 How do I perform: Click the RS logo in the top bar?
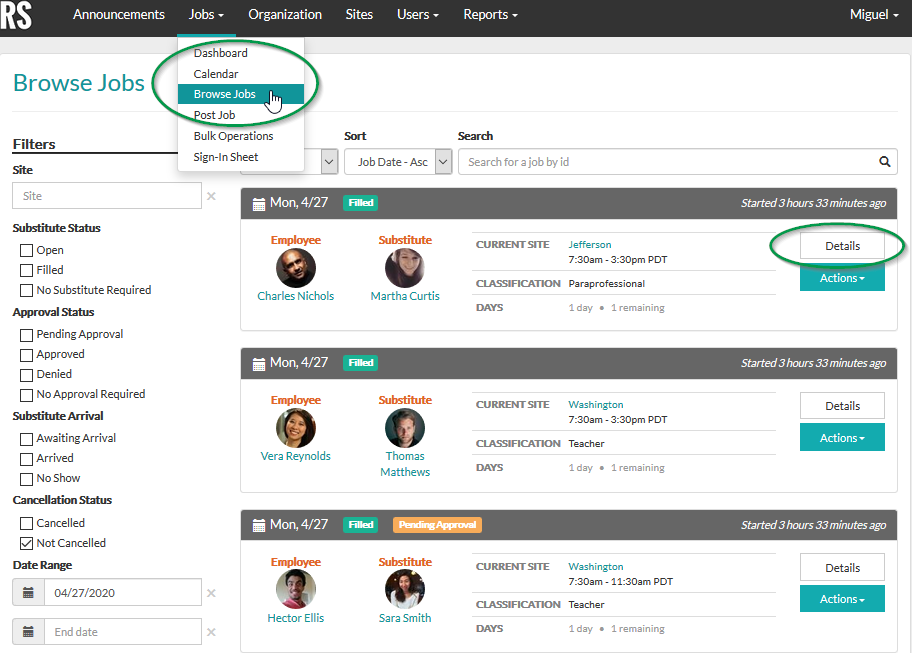[x=16, y=15]
